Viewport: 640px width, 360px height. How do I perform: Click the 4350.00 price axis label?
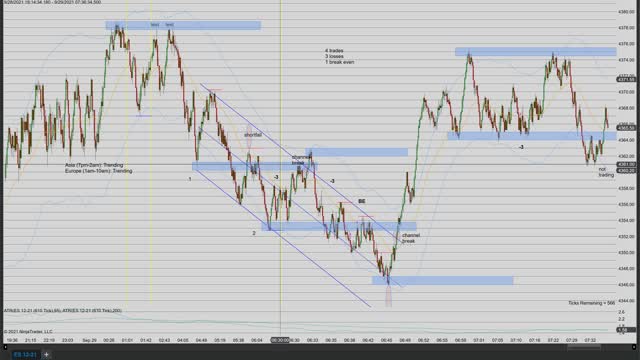click(627, 253)
